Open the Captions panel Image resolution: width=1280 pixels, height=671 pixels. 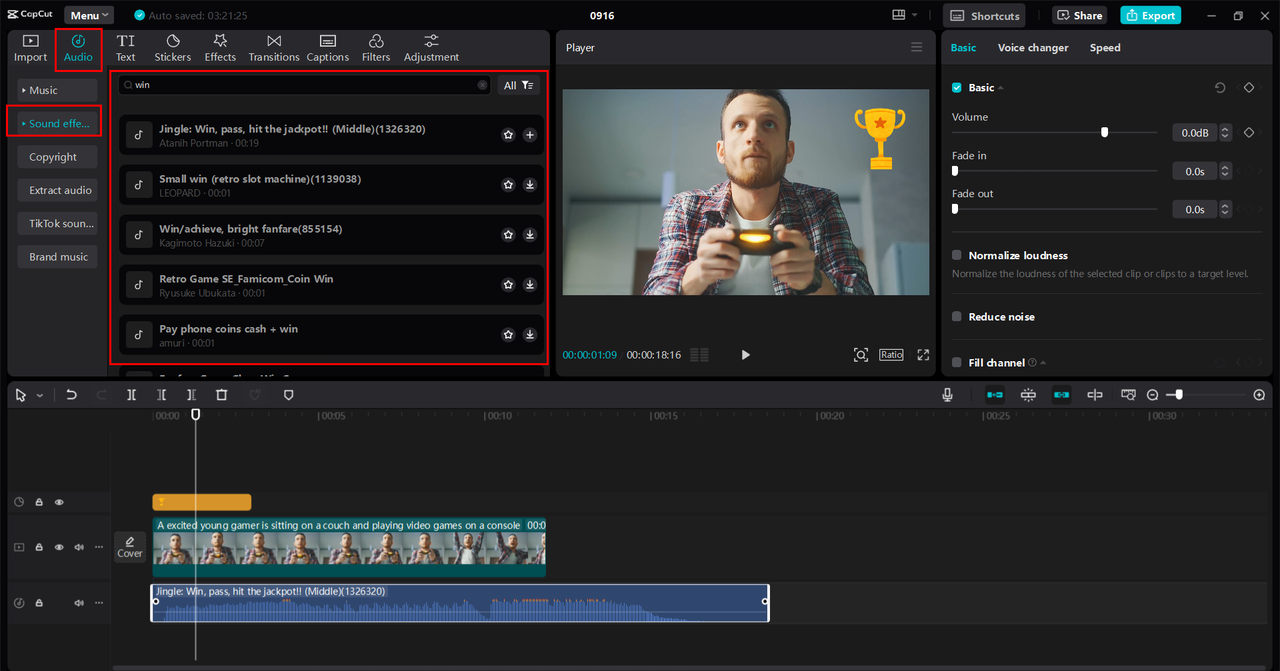pyautogui.click(x=328, y=48)
